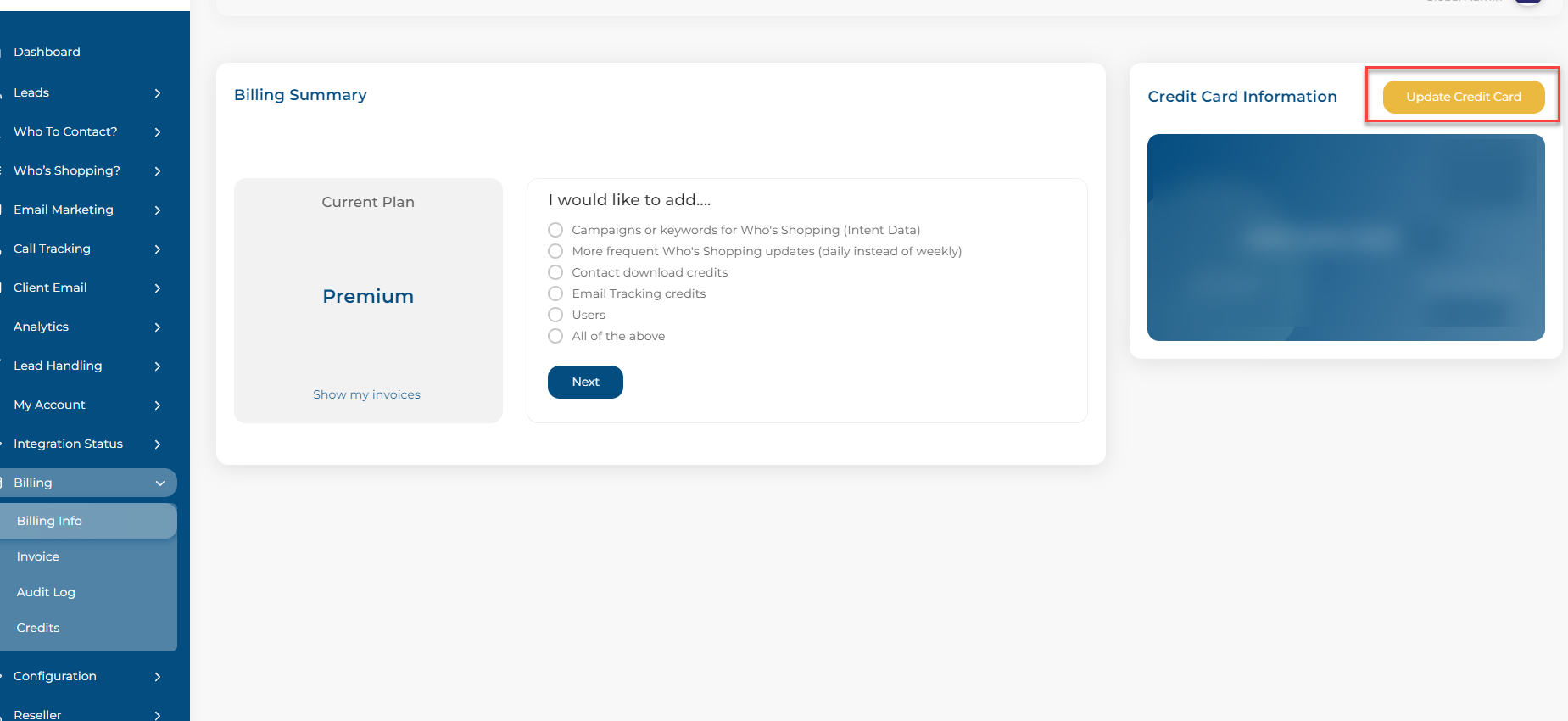The width and height of the screenshot is (1568, 721).
Task: Expand Email Marketing arrow icon
Action: (x=158, y=210)
